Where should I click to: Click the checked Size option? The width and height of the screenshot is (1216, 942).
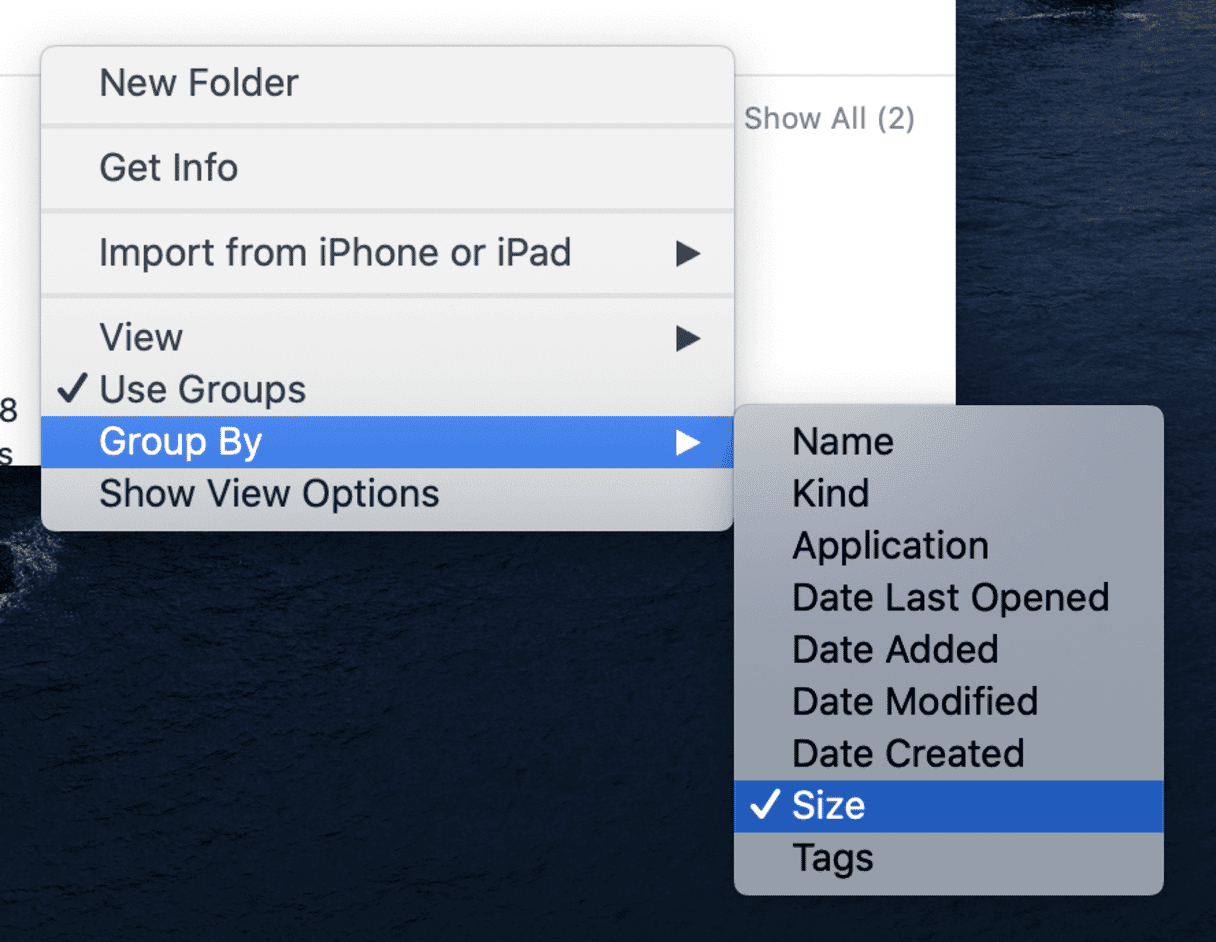pos(828,806)
